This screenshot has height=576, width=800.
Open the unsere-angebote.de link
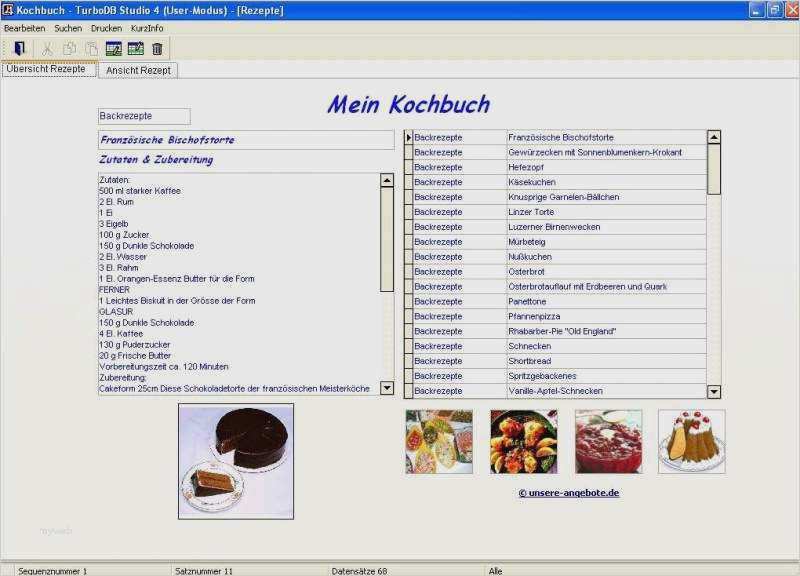[x=569, y=493]
